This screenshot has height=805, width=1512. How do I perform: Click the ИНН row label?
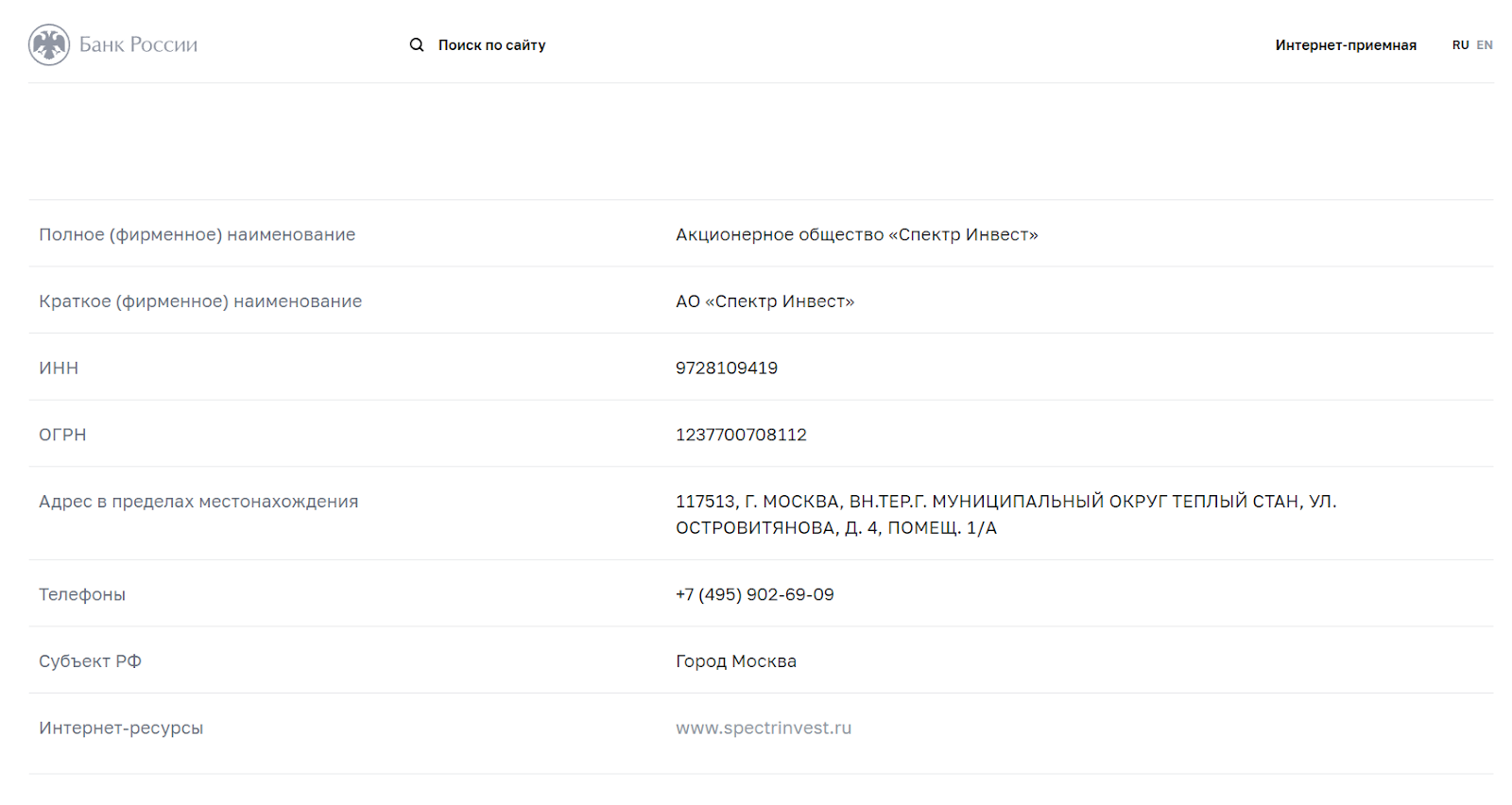pyautogui.click(x=59, y=368)
